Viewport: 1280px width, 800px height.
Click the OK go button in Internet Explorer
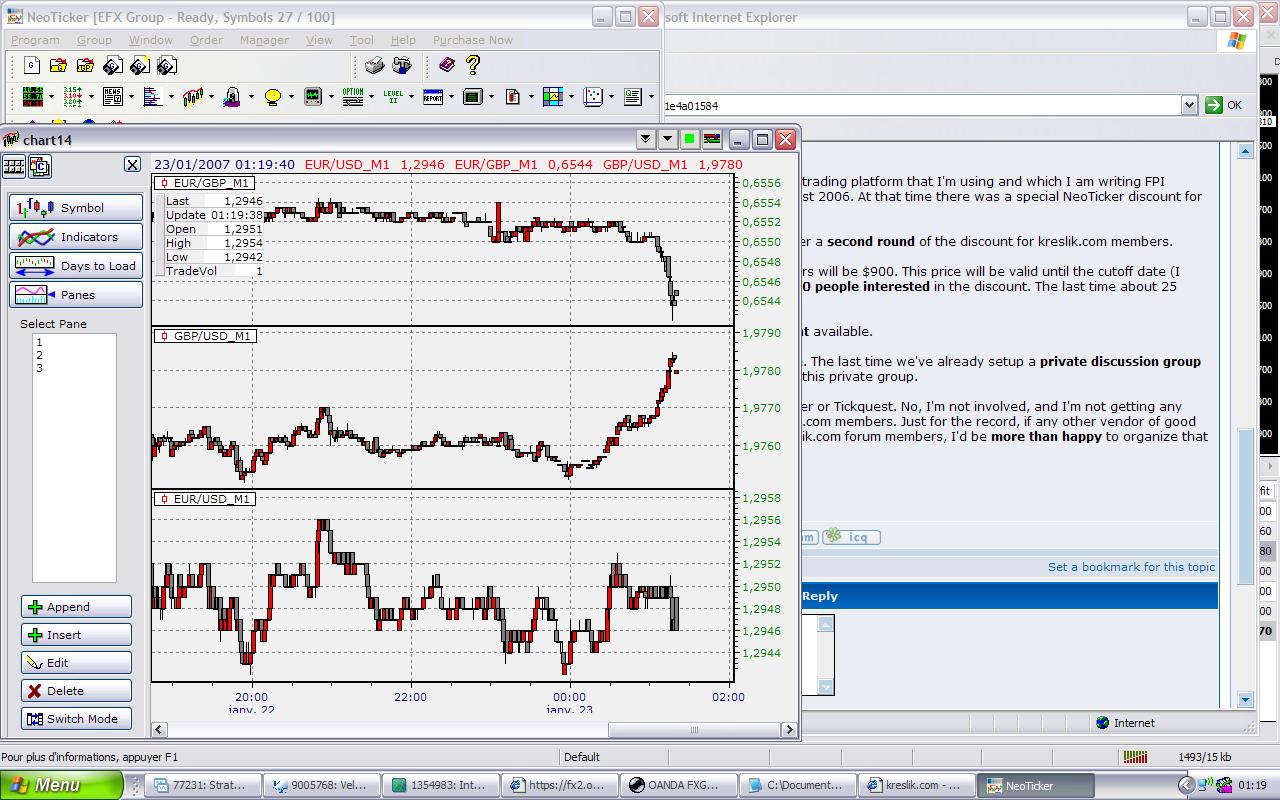coord(1225,105)
